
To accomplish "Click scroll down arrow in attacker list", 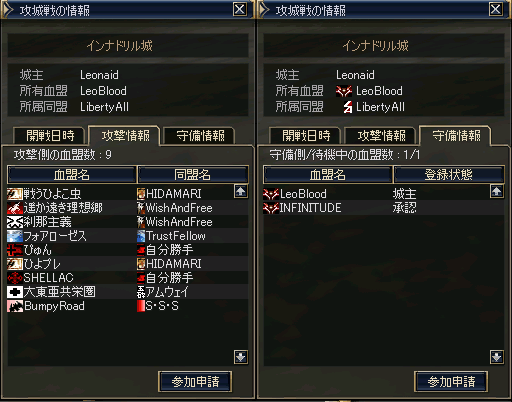I will (241, 357).
